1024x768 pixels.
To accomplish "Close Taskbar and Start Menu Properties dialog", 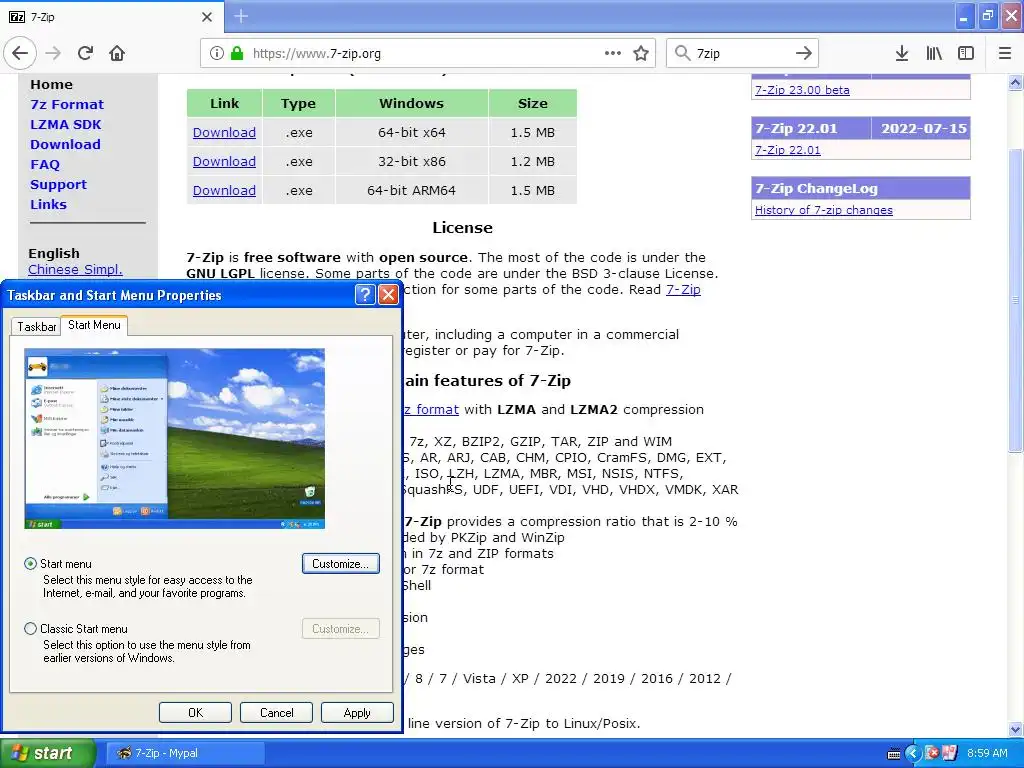I will pos(389,295).
